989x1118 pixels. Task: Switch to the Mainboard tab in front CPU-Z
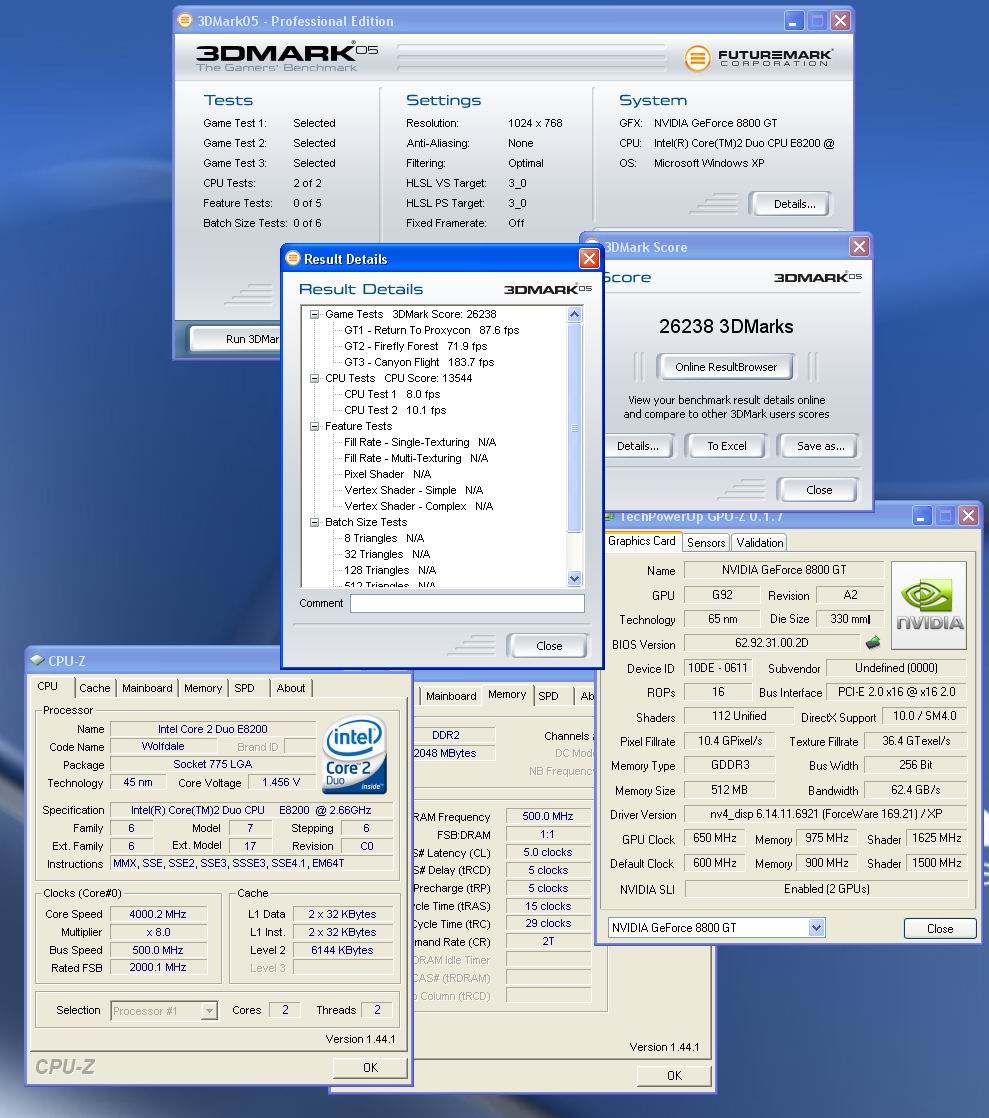[147, 688]
